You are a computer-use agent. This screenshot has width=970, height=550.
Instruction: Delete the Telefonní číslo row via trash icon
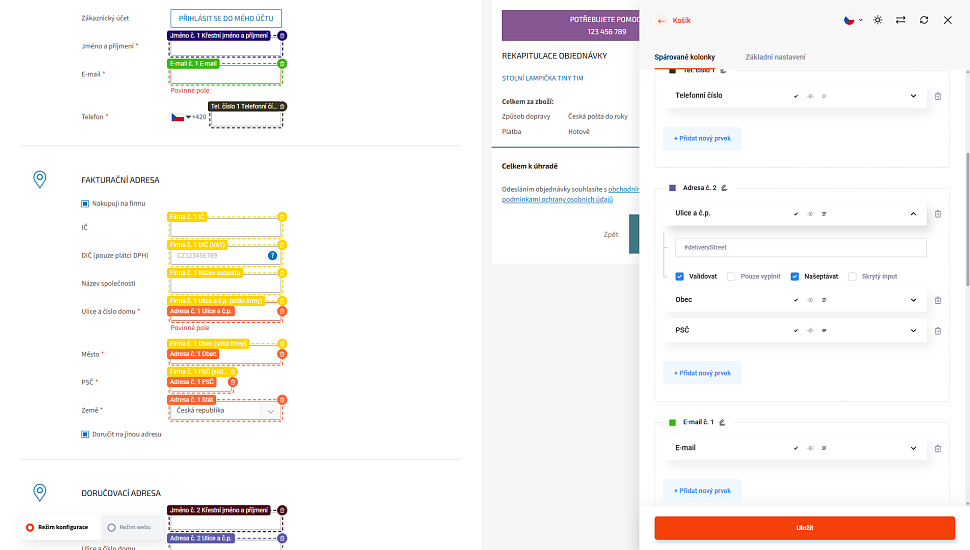938,96
